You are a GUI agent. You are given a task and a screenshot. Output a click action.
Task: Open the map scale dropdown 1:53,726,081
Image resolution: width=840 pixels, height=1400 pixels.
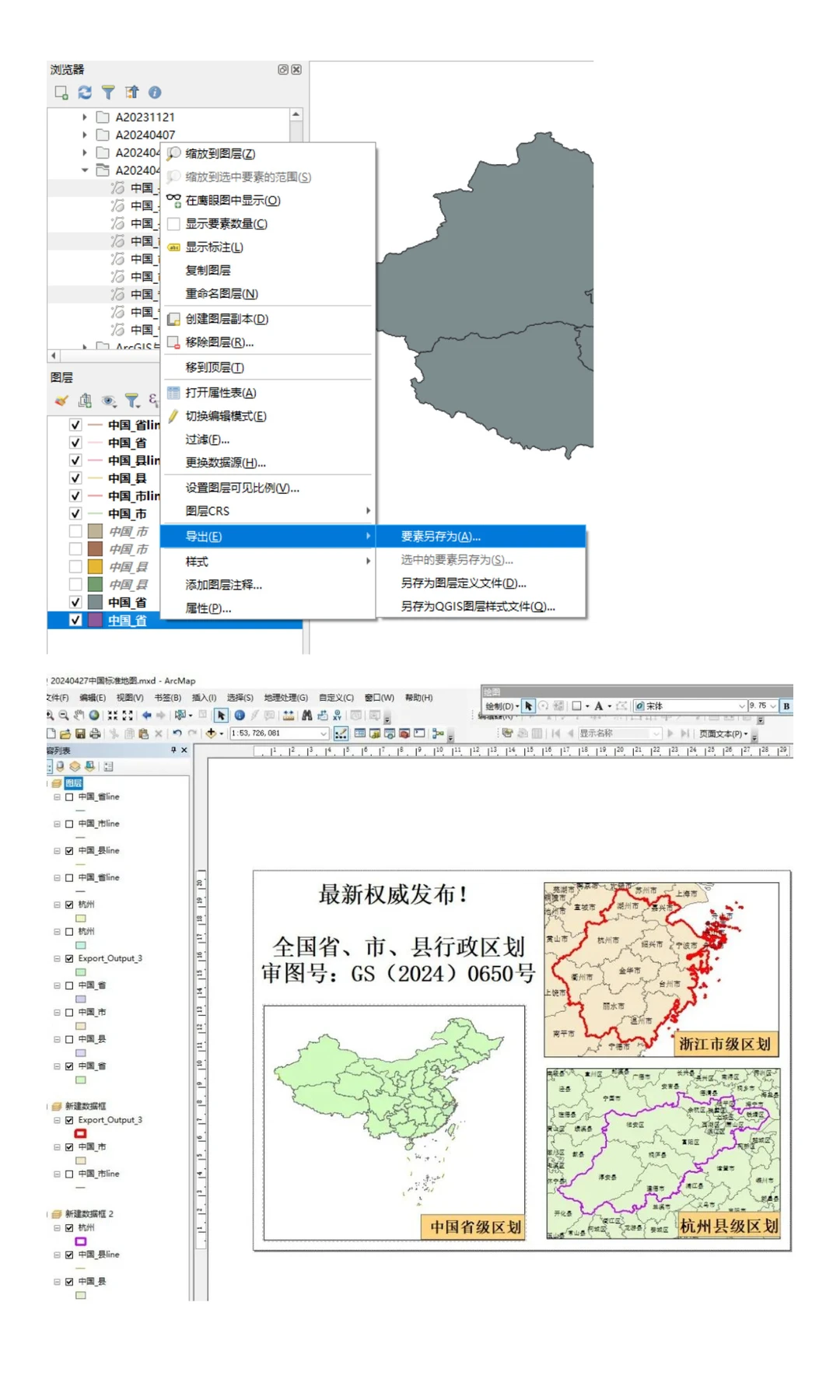tap(324, 733)
